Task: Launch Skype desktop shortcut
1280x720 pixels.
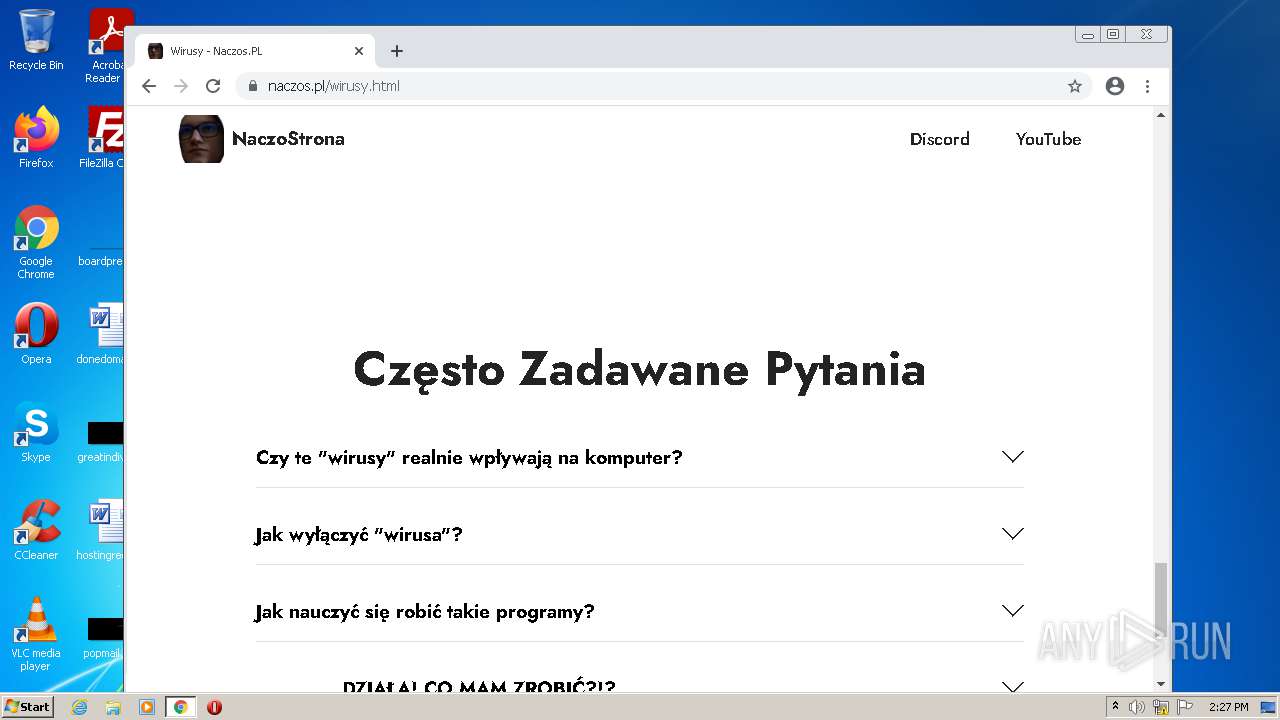Action: [36, 432]
